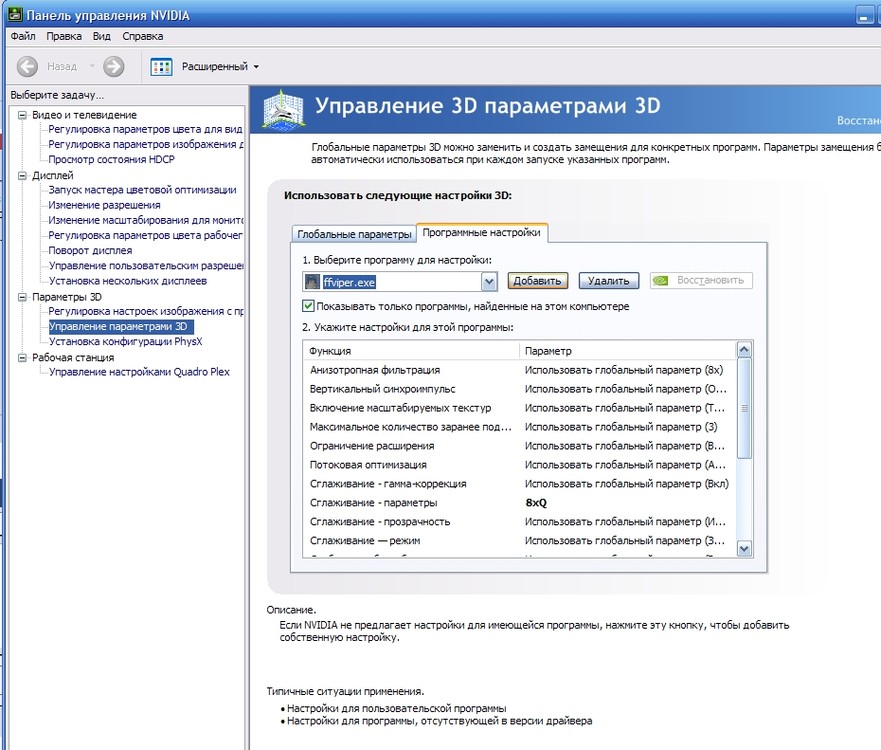This screenshot has width=881, height=750.
Task: Open Управление пользовательским разрешением
Action: coord(146,266)
